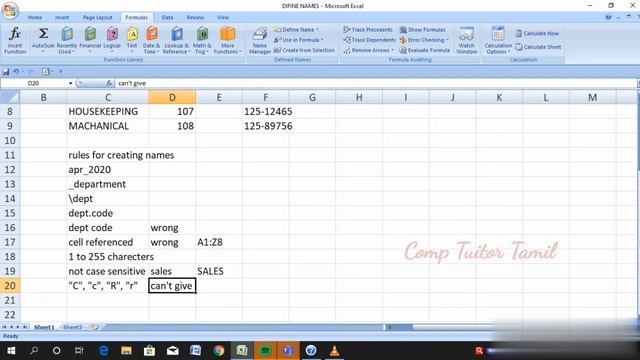
Task: Click Calculate Now
Action: pos(537,33)
